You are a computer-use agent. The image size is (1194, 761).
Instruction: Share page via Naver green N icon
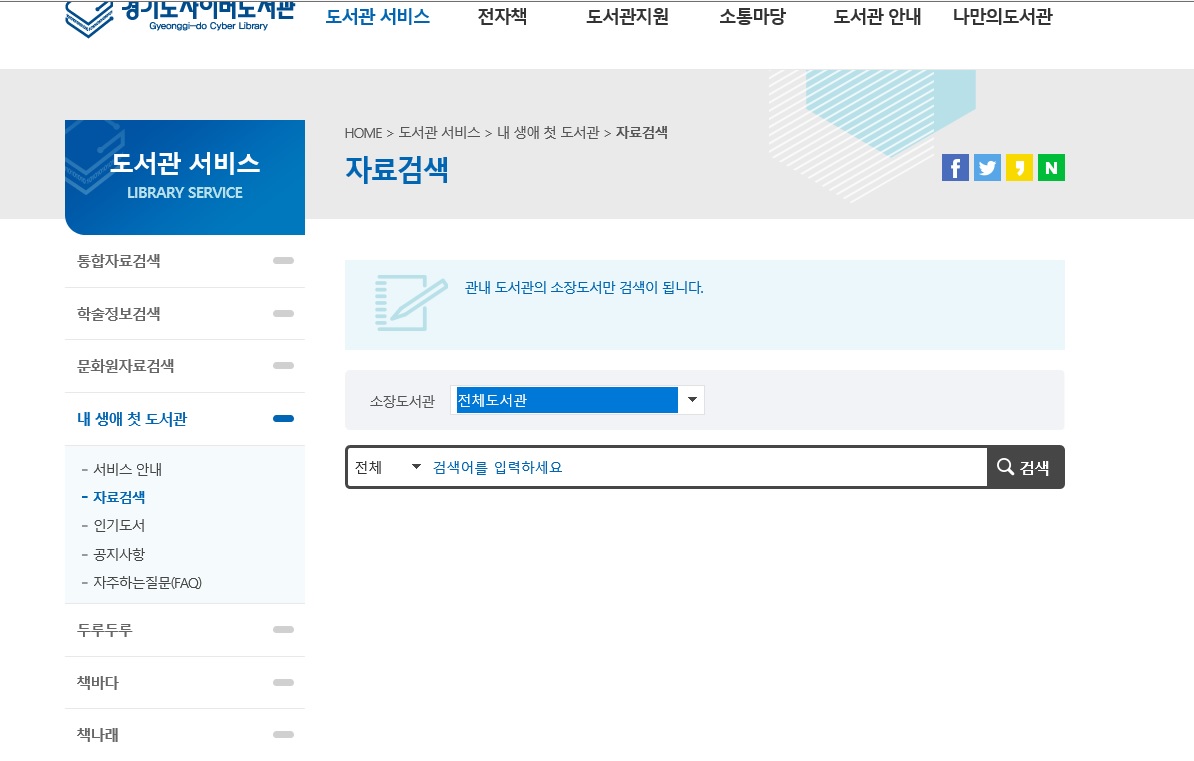click(x=1051, y=168)
